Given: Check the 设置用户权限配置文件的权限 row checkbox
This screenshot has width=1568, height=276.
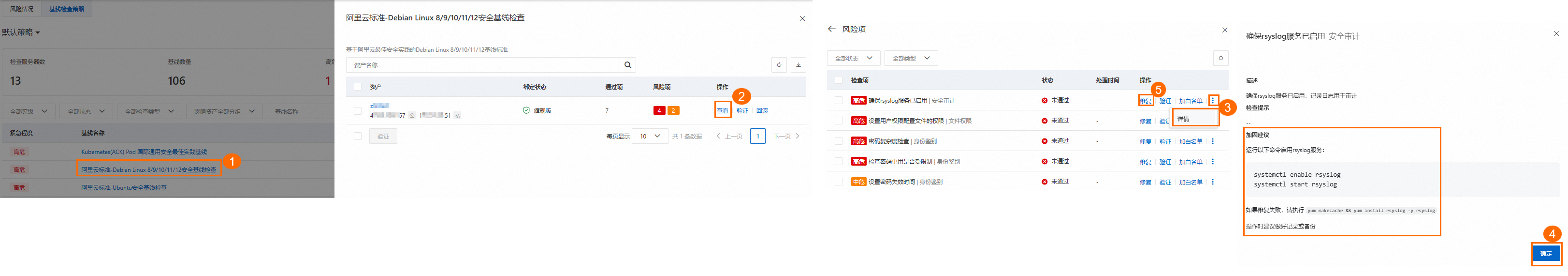Looking at the screenshot, I should [x=838, y=121].
